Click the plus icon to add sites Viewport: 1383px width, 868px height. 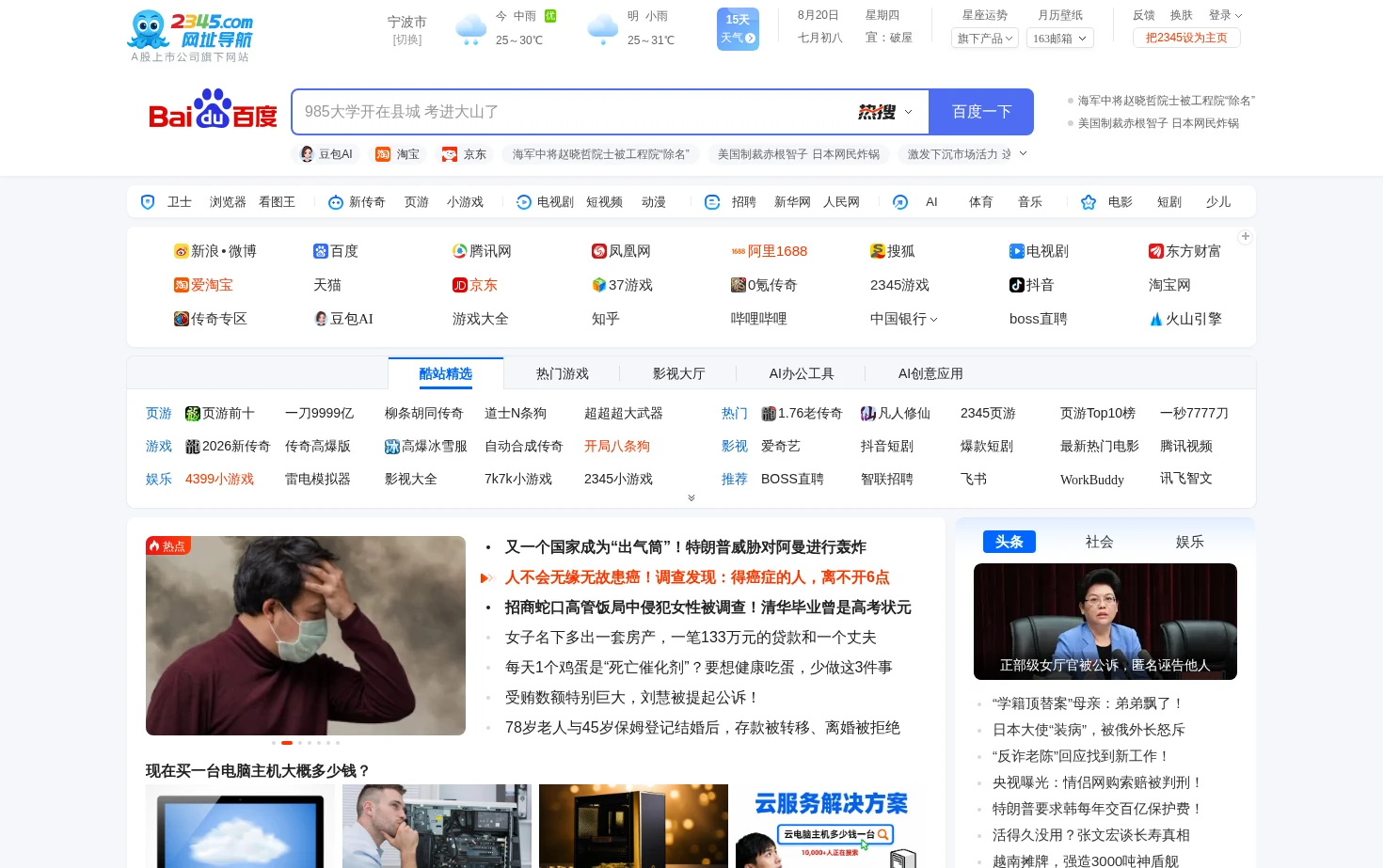(x=1246, y=237)
